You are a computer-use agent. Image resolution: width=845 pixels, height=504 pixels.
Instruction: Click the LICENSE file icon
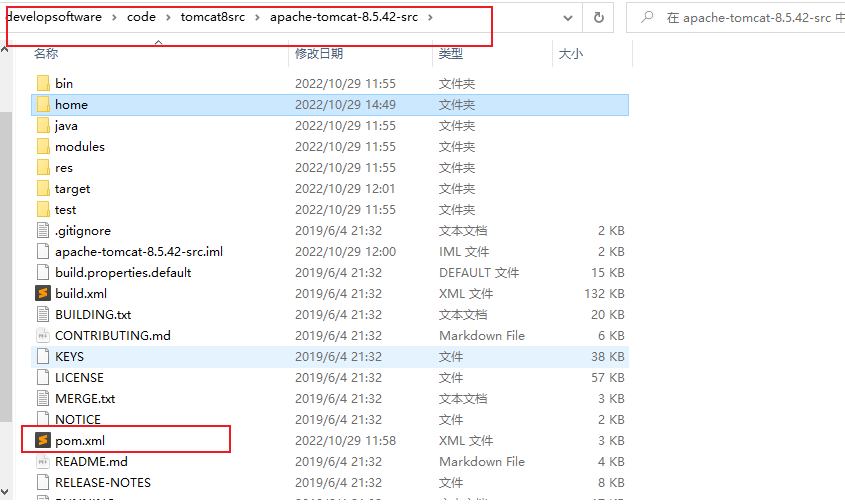[x=43, y=377]
